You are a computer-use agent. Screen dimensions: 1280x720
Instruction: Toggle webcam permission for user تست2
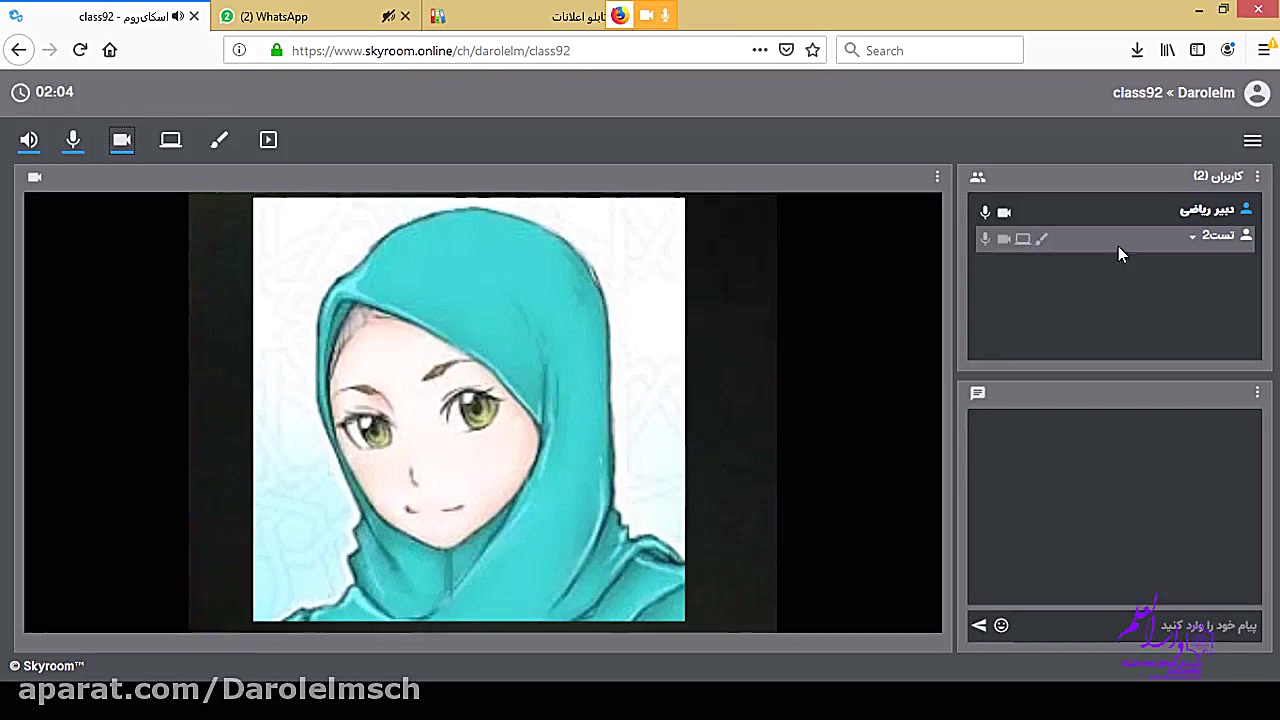point(1004,239)
